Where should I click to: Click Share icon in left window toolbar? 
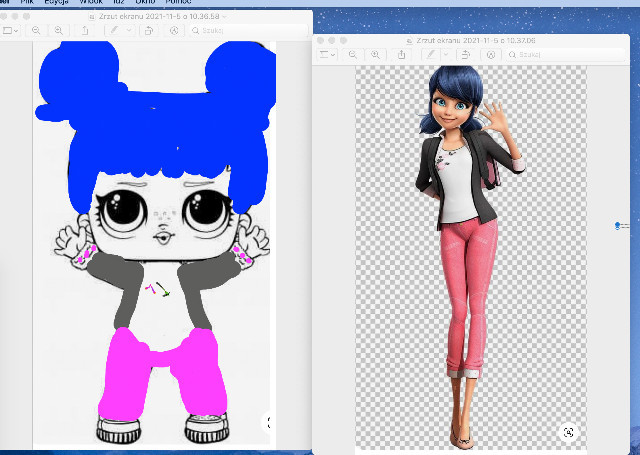point(85,31)
